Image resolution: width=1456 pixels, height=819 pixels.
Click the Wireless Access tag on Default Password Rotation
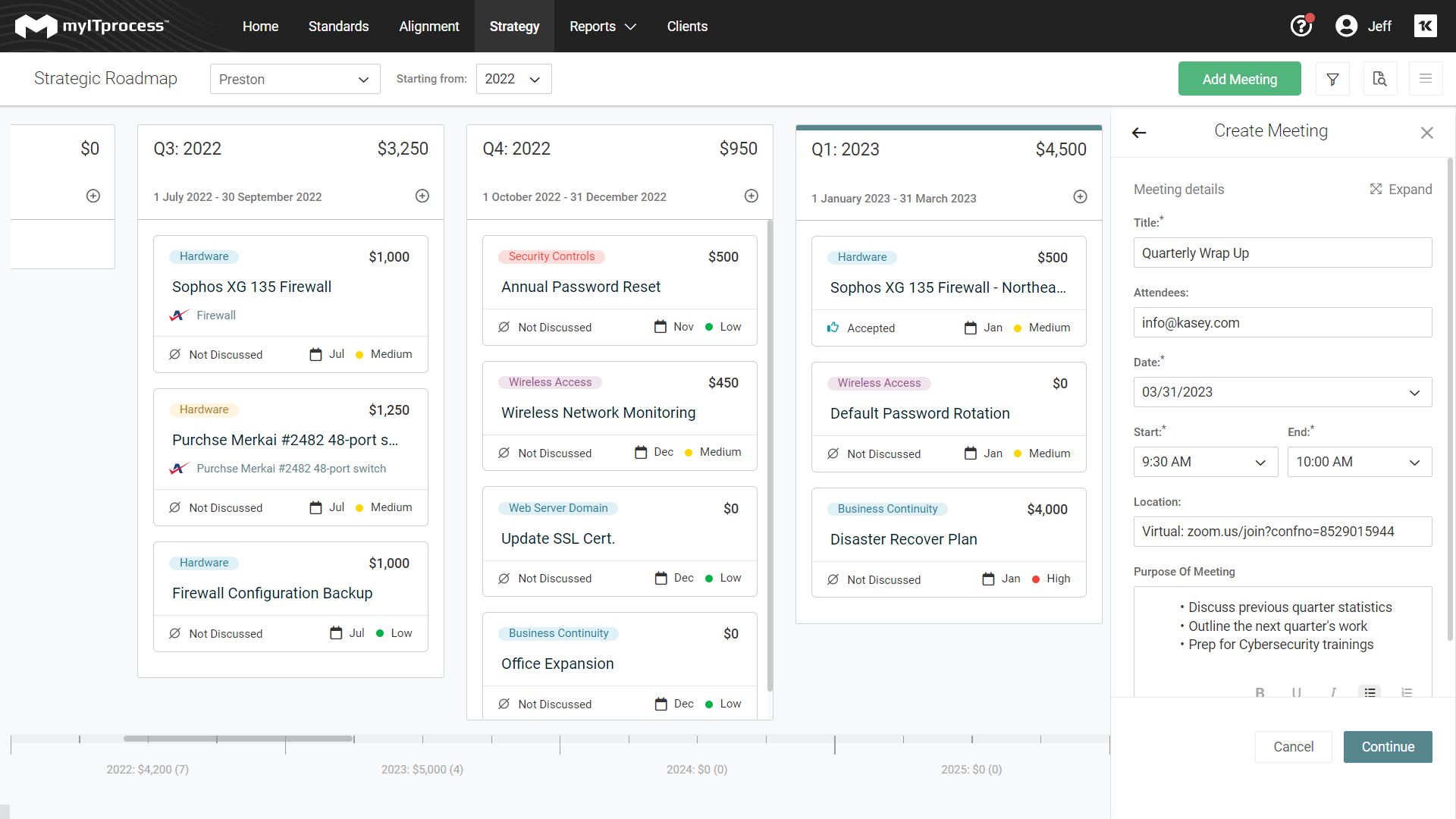pyautogui.click(x=879, y=383)
